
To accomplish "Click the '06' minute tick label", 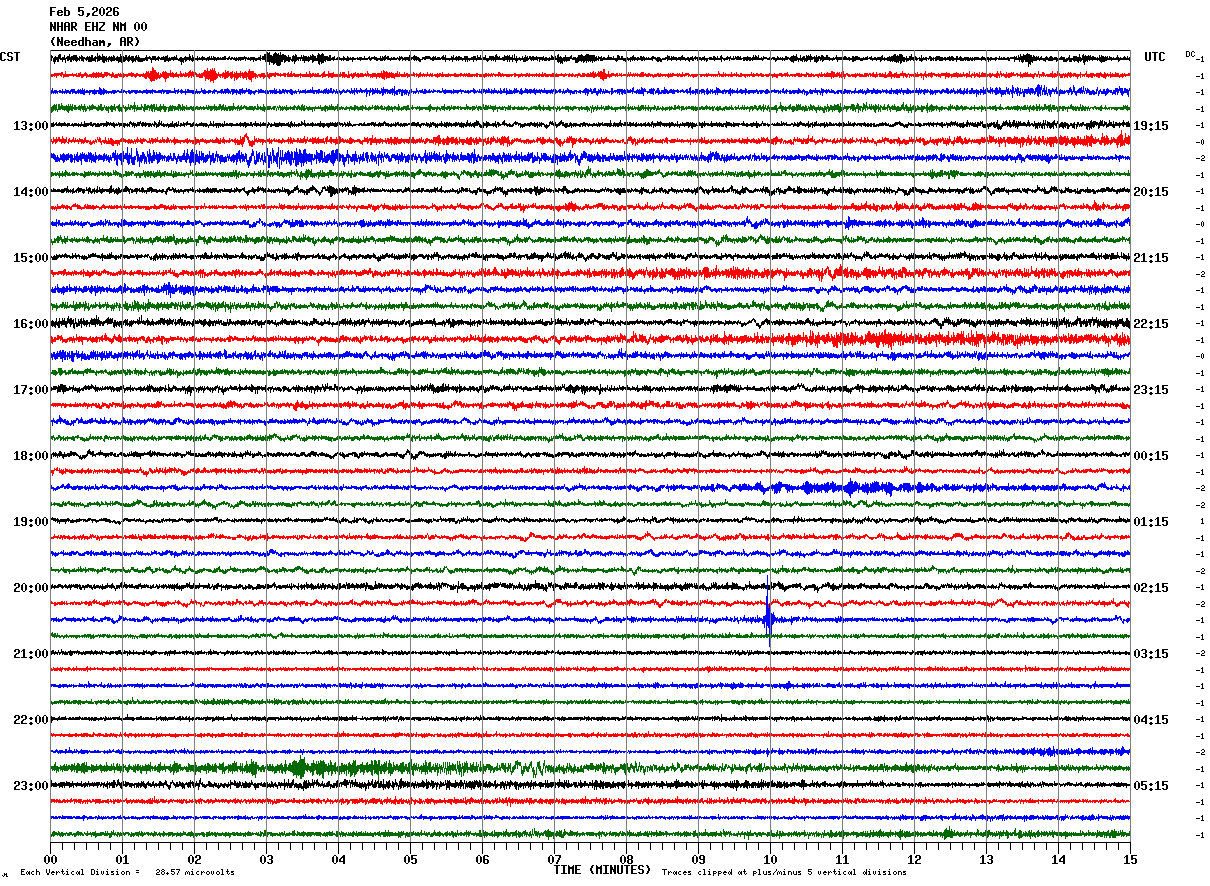I will [x=482, y=859].
